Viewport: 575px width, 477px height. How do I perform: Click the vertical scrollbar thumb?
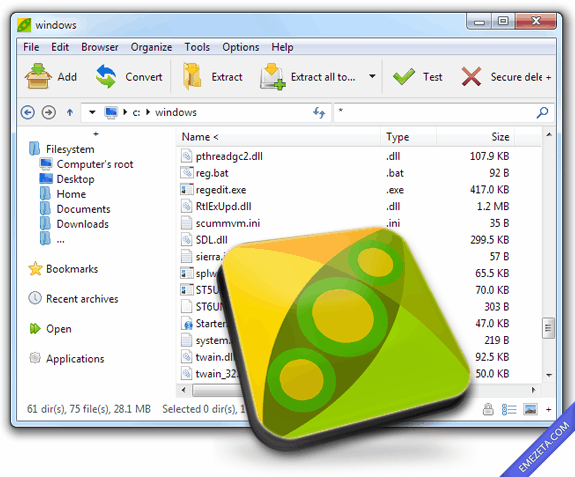(x=548, y=328)
